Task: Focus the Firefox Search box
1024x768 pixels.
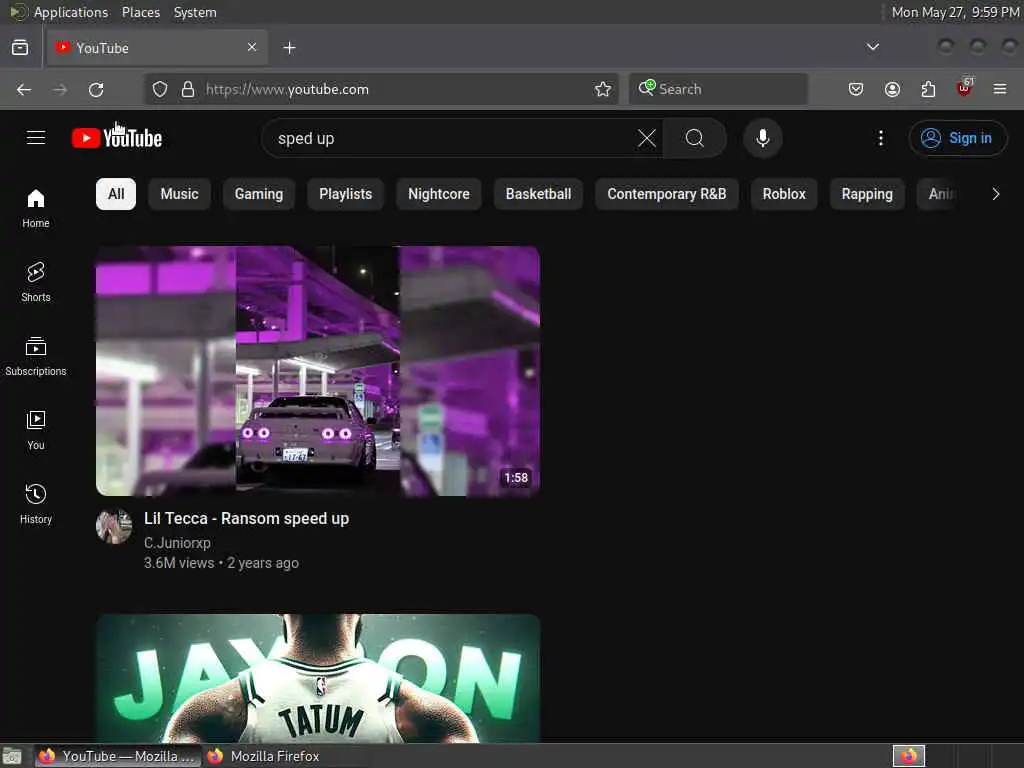Action: pyautogui.click(x=718, y=89)
